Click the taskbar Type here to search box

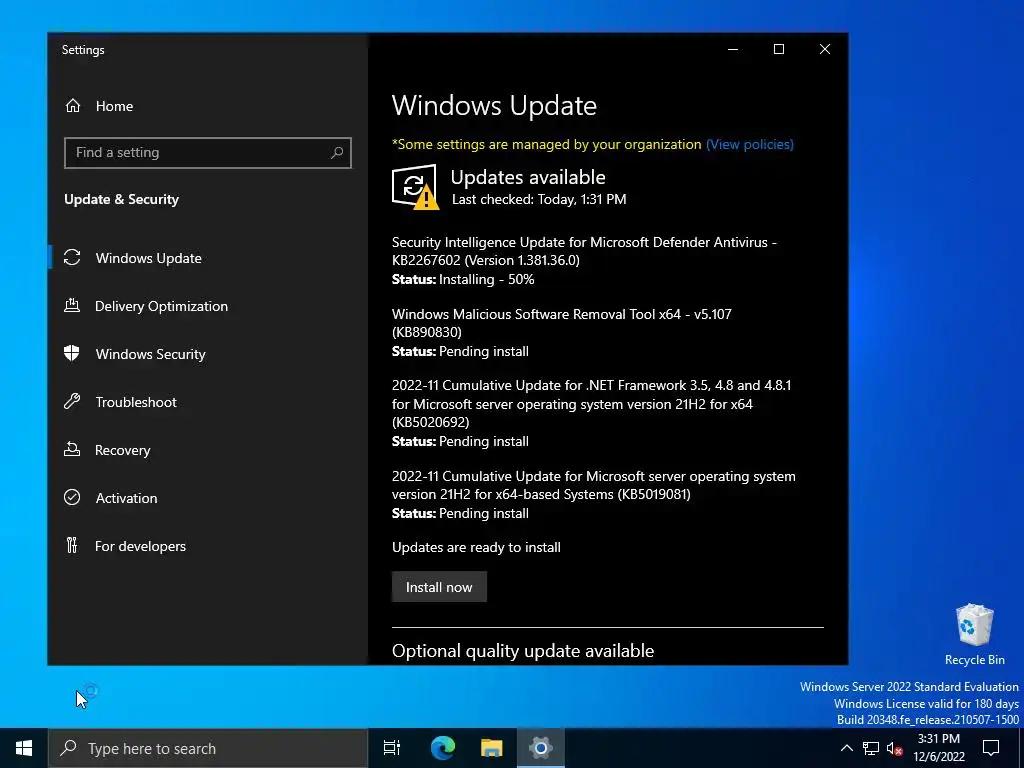208,748
